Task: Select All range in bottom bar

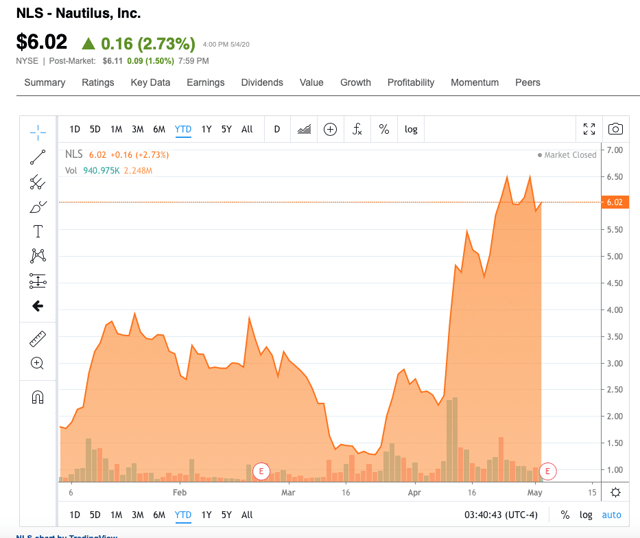Action: coord(247,515)
